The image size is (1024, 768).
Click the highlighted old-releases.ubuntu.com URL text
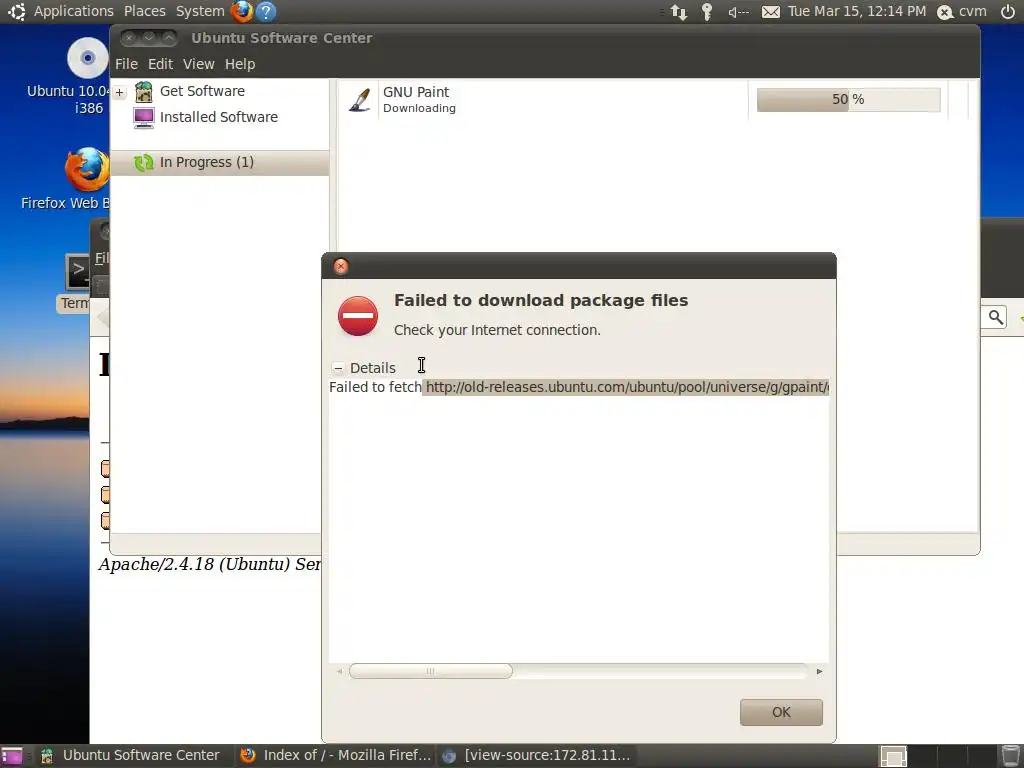(627, 387)
